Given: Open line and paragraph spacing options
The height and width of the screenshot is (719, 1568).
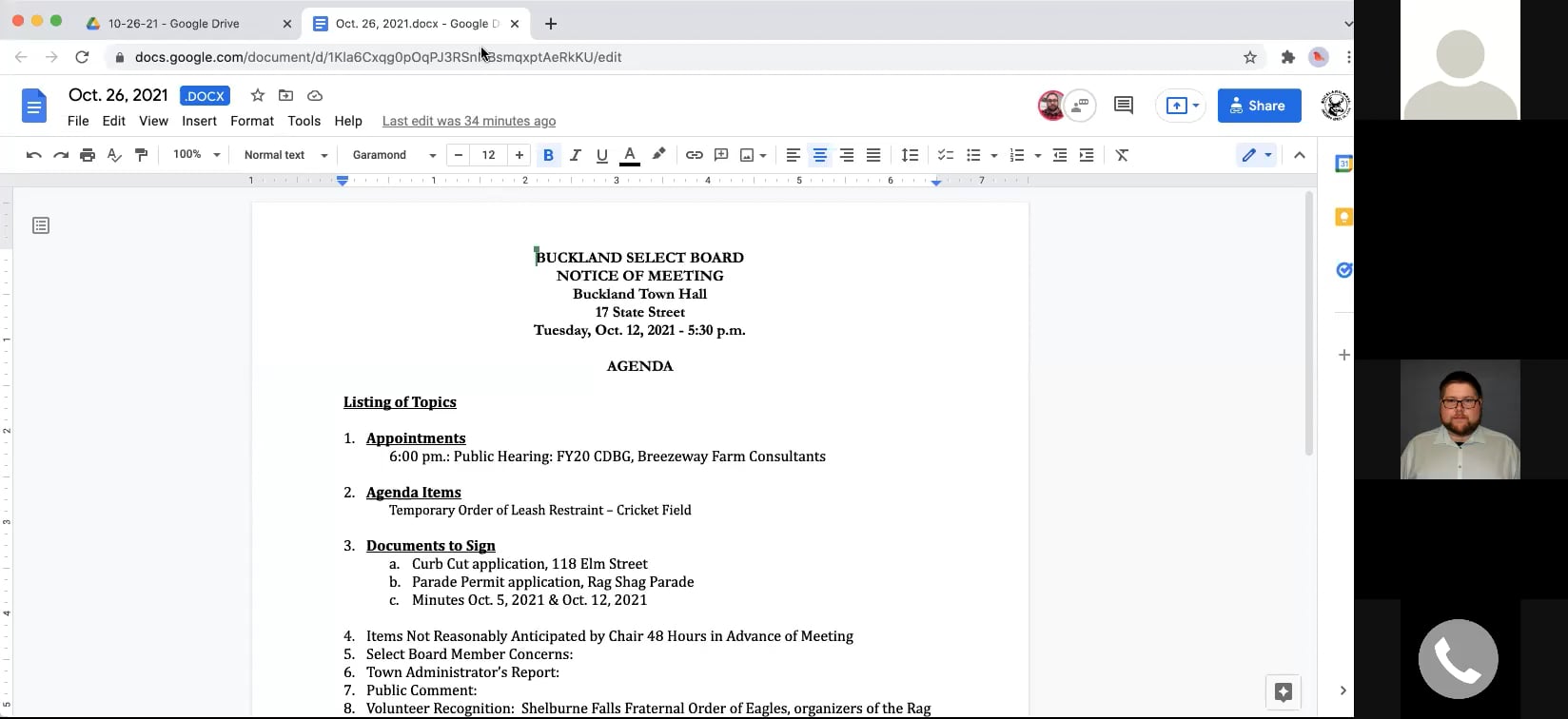Looking at the screenshot, I should click(910, 155).
